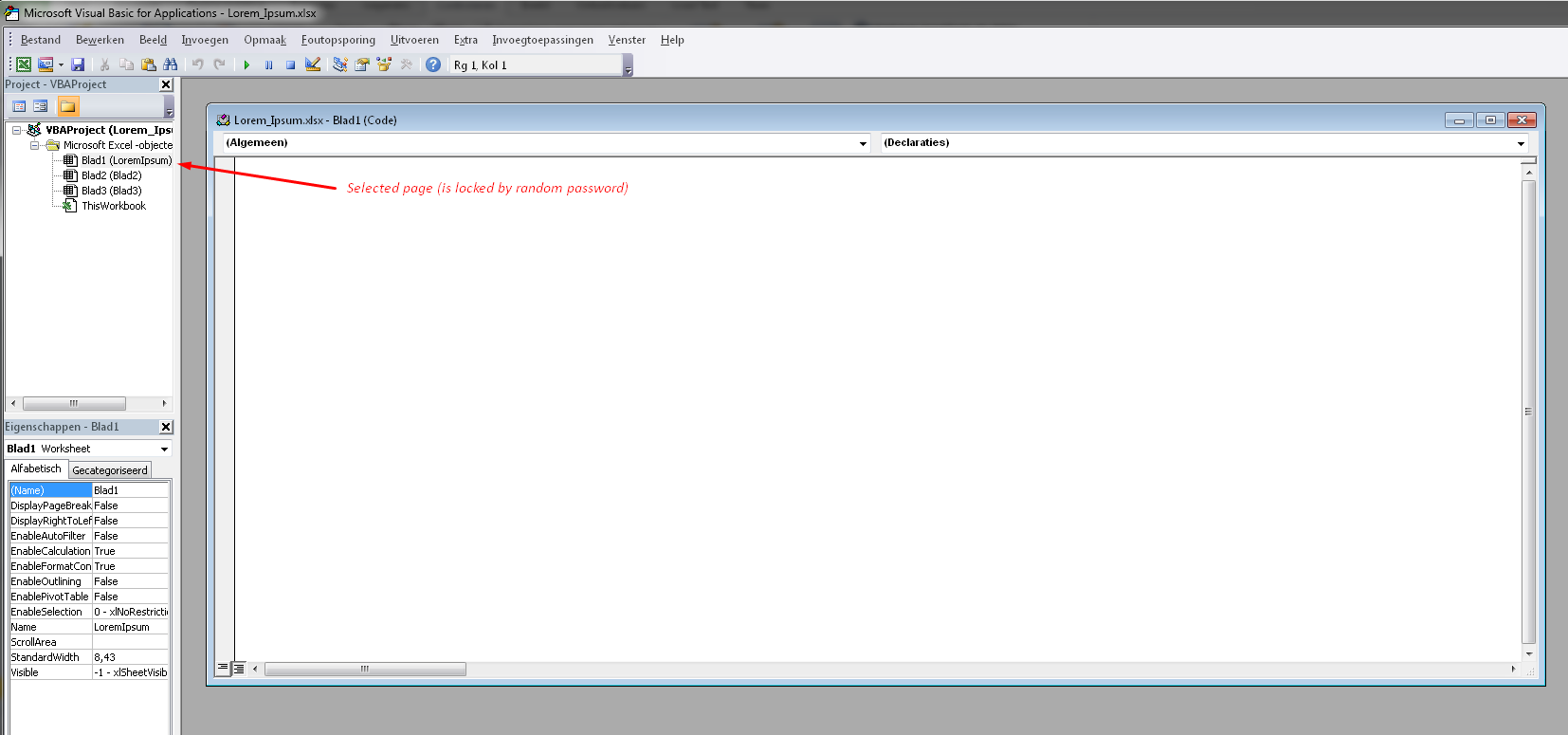1568x735 pixels.
Task: Click the View Microsoft Excel icon
Action: pyautogui.click(x=24, y=64)
